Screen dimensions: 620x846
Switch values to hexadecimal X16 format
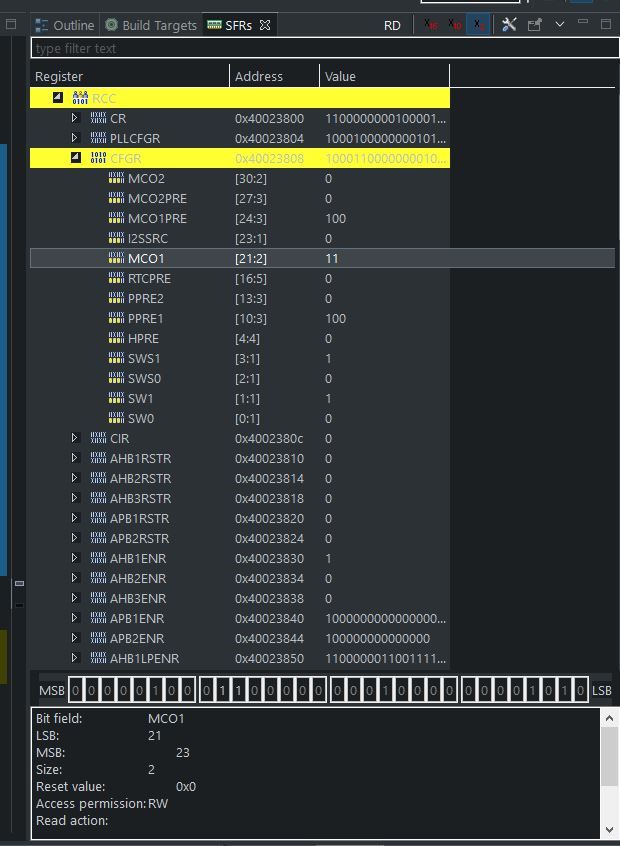coord(431,25)
